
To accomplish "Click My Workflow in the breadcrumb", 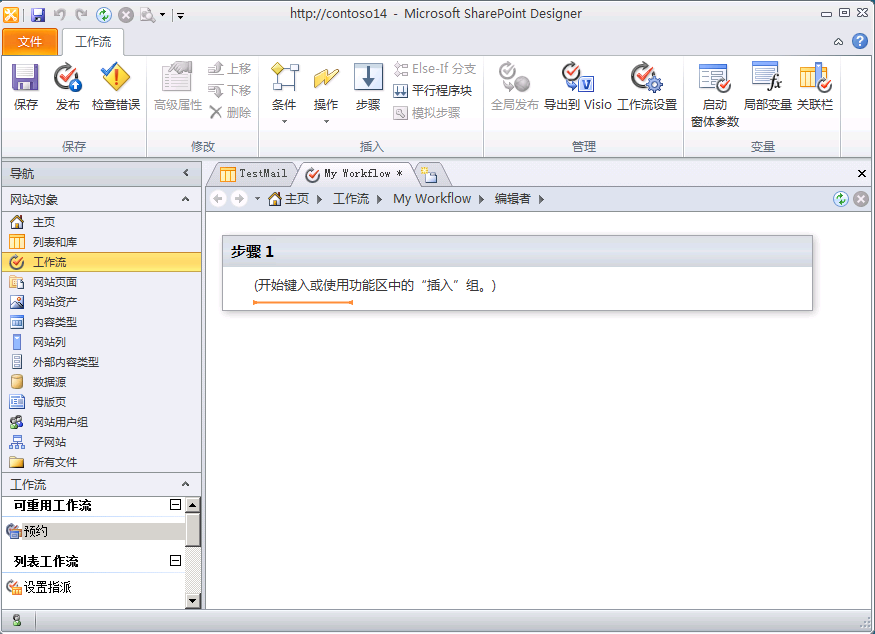I will [x=432, y=199].
